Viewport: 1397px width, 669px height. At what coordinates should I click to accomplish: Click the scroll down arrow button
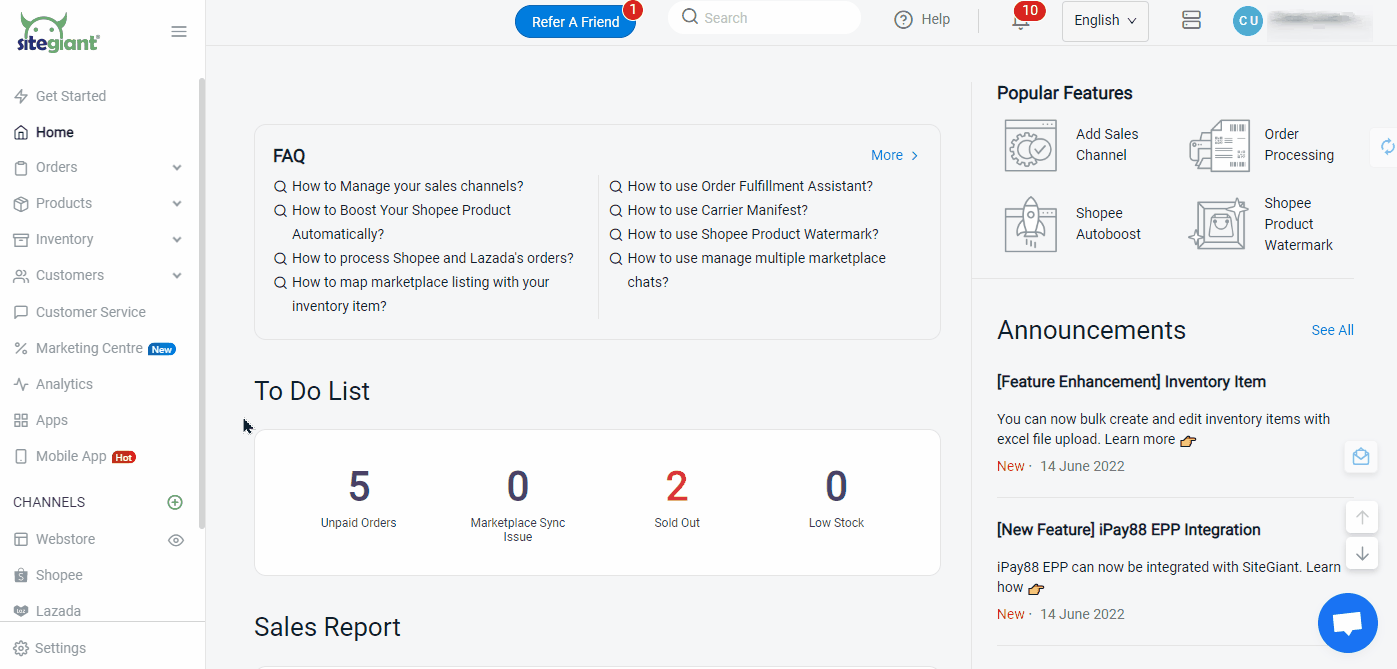[x=1361, y=553]
